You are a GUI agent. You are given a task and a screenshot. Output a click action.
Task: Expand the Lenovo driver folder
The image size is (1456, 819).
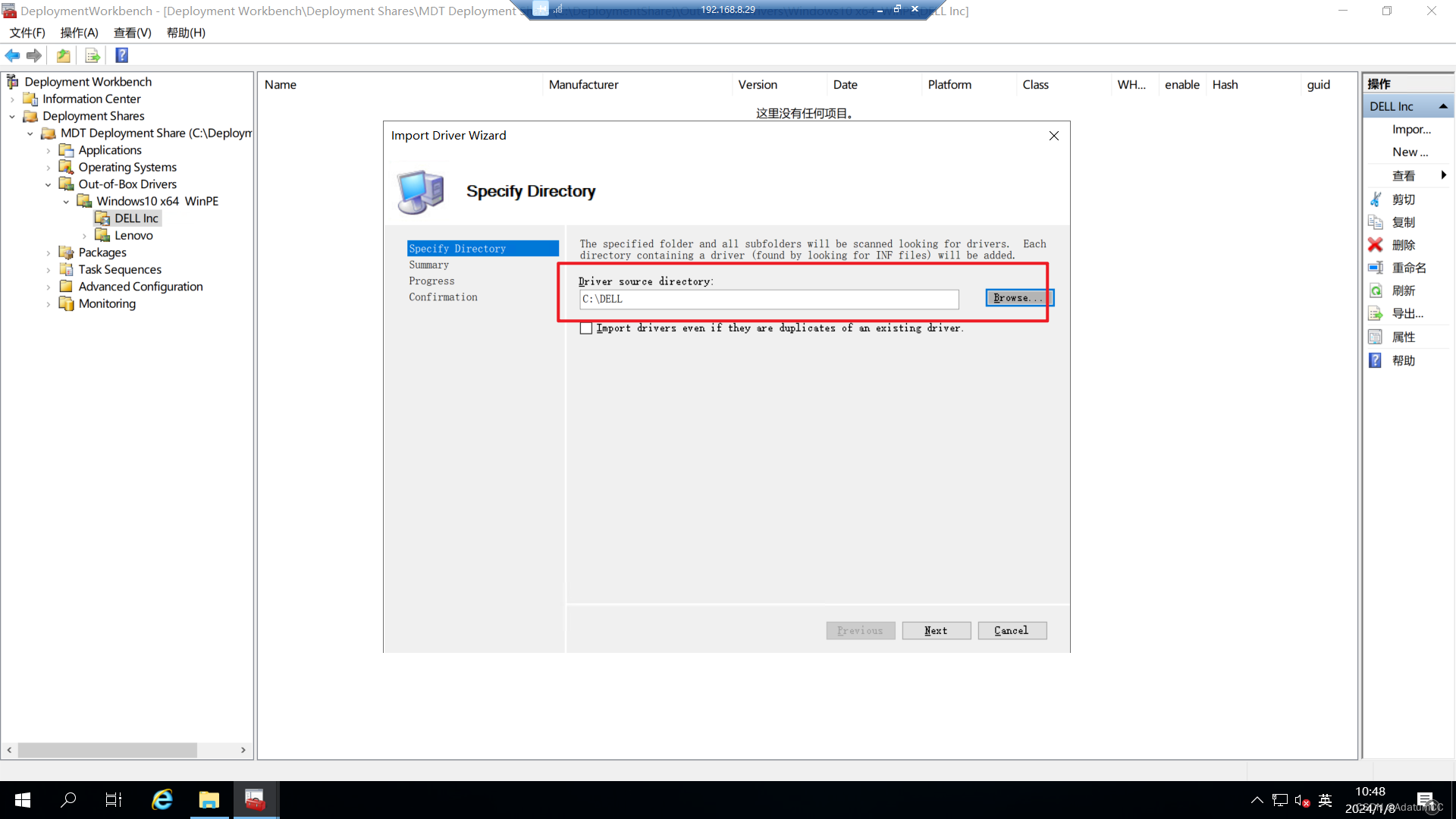point(84,236)
